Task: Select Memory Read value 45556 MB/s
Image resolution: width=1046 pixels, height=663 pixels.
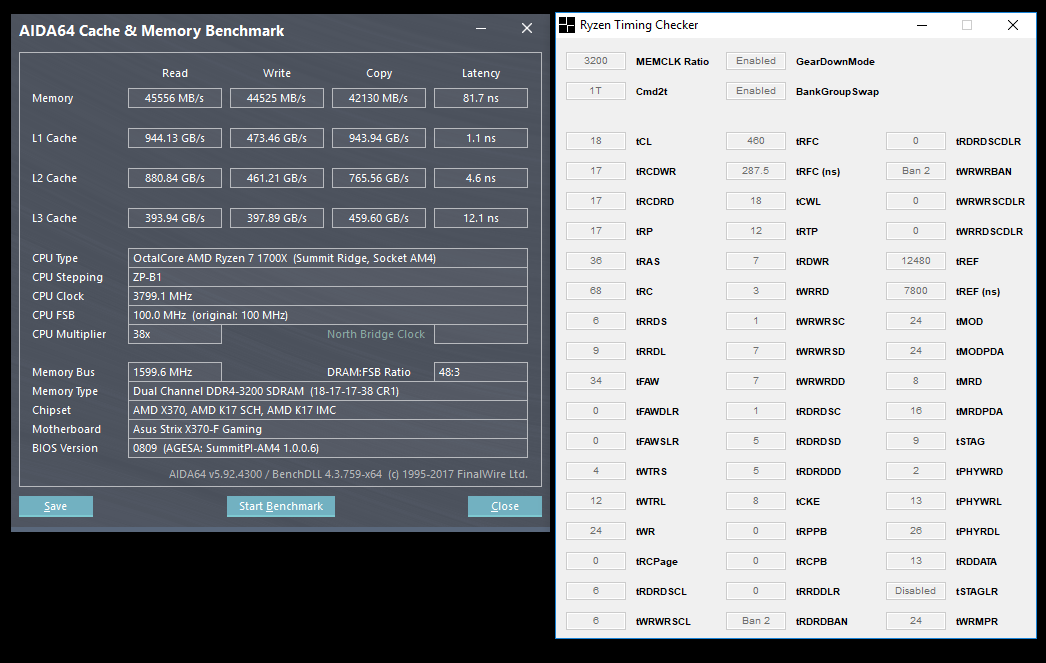Action: [x=175, y=98]
